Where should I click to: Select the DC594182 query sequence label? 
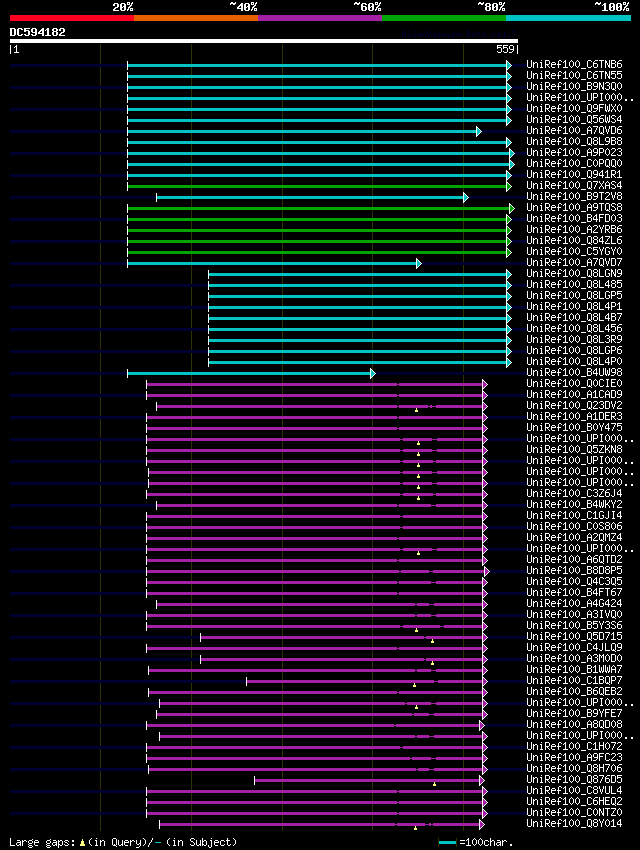click(x=37, y=32)
